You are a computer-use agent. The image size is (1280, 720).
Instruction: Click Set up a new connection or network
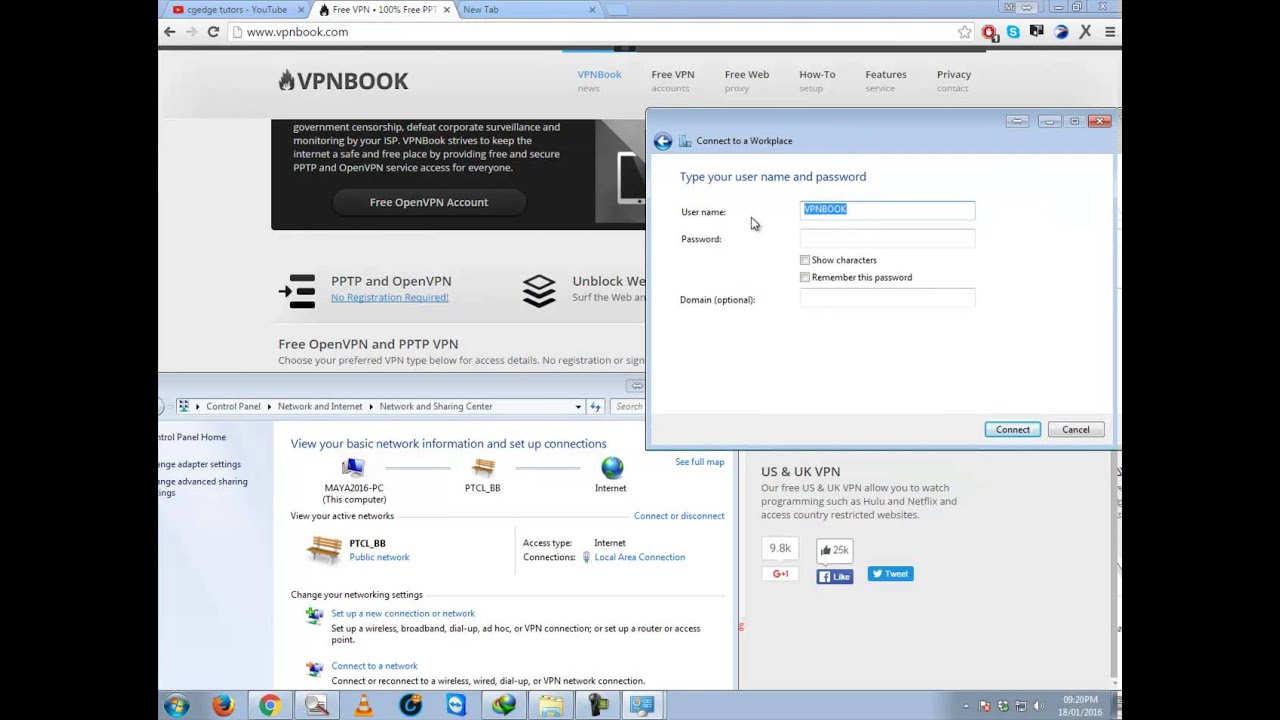tap(403, 614)
